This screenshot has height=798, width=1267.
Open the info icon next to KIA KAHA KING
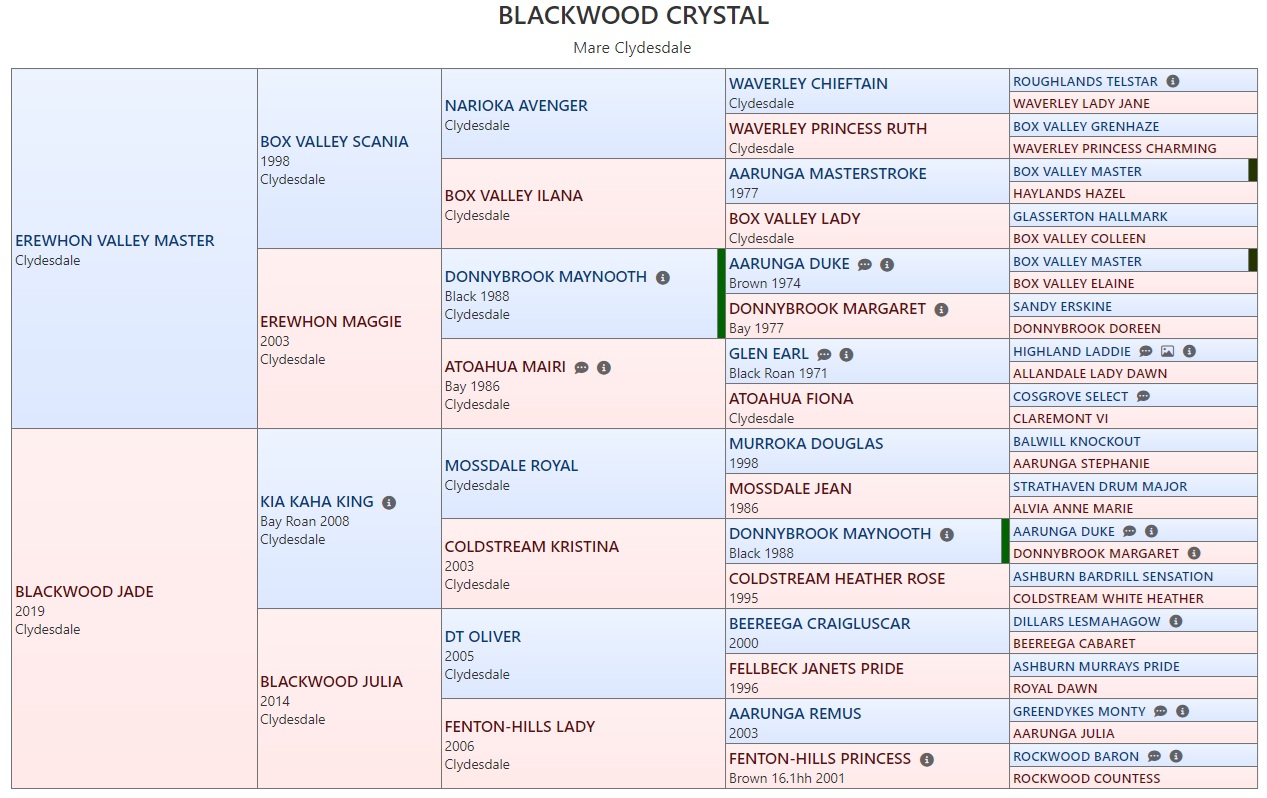point(389,503)
